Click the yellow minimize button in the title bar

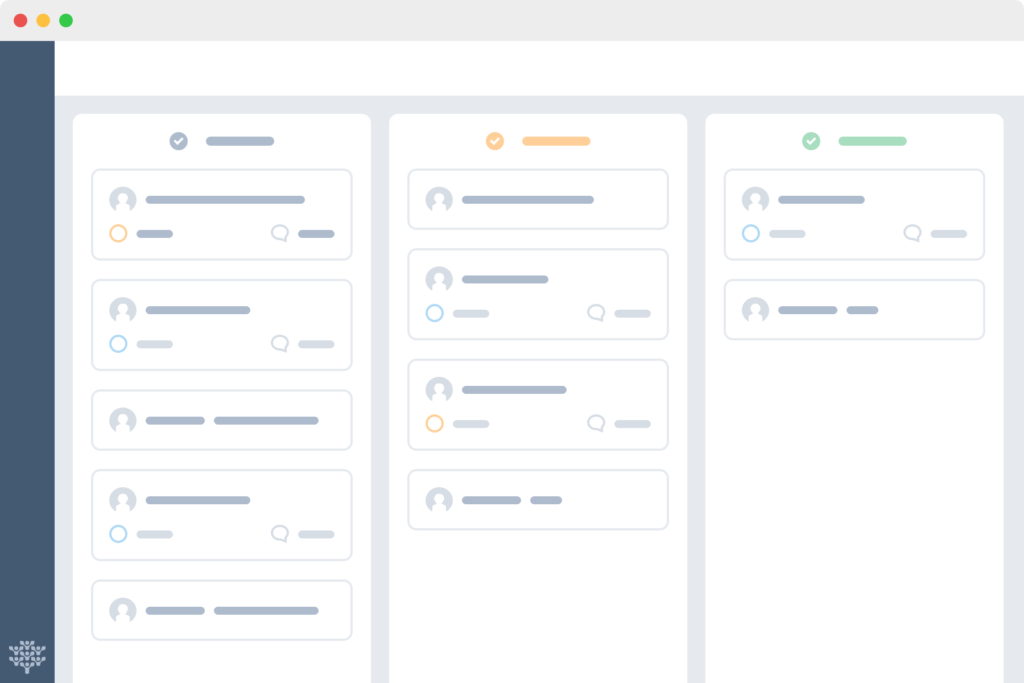[x=43, y=20]
